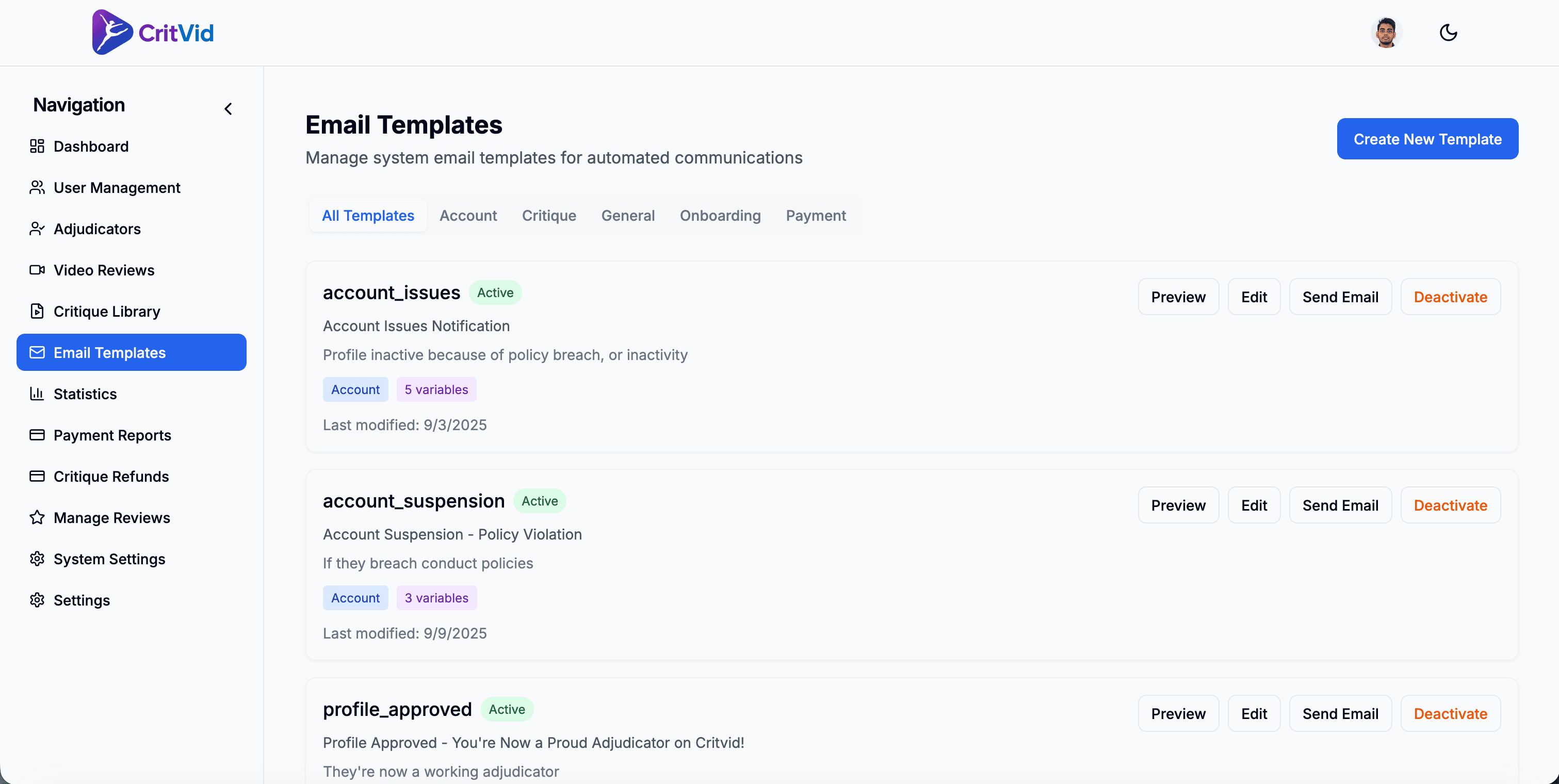
Task: Preview the profile_approved template
Action: [x=1178, y=713]
